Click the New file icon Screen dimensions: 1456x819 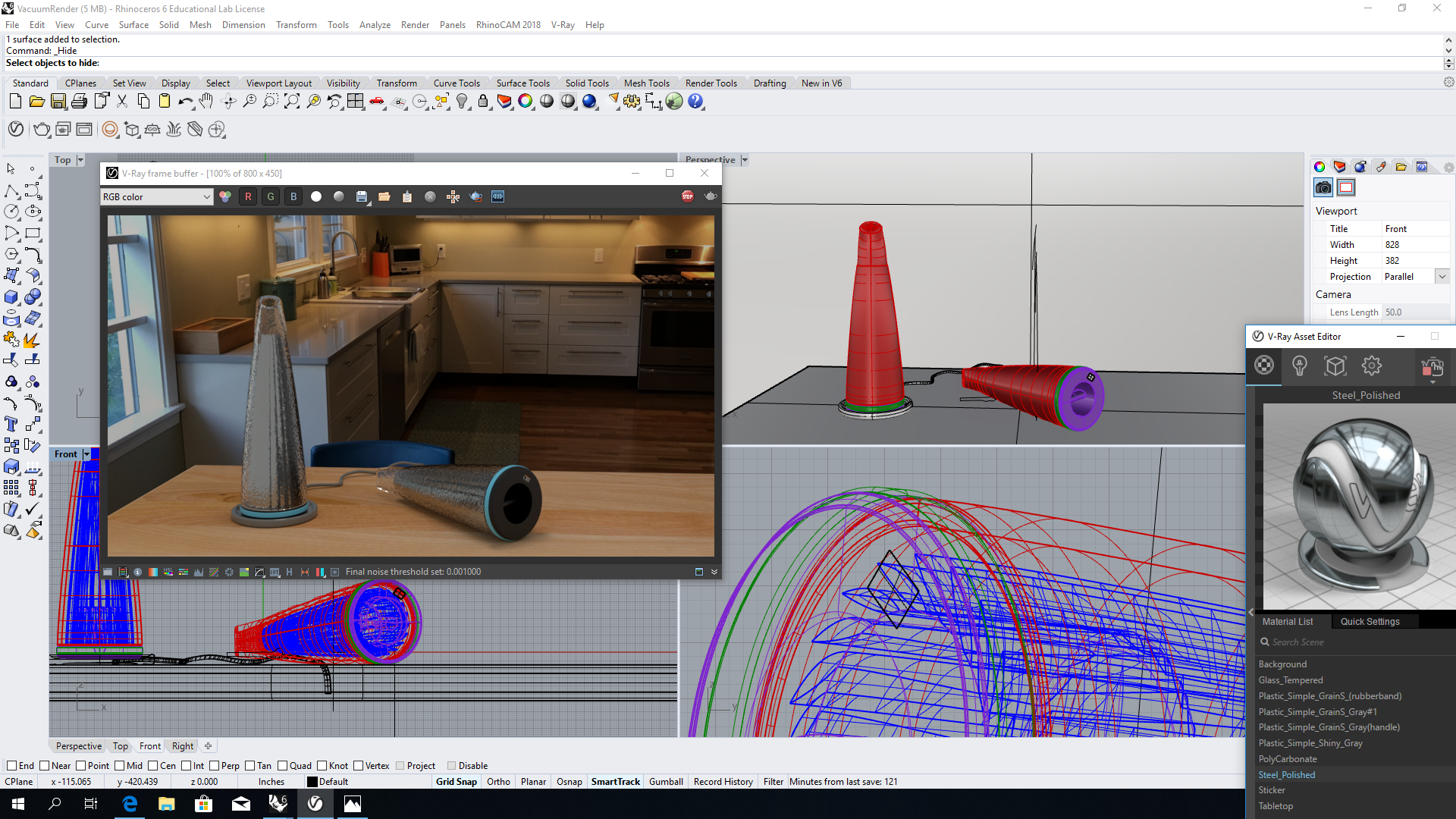(x=15, y=102)
